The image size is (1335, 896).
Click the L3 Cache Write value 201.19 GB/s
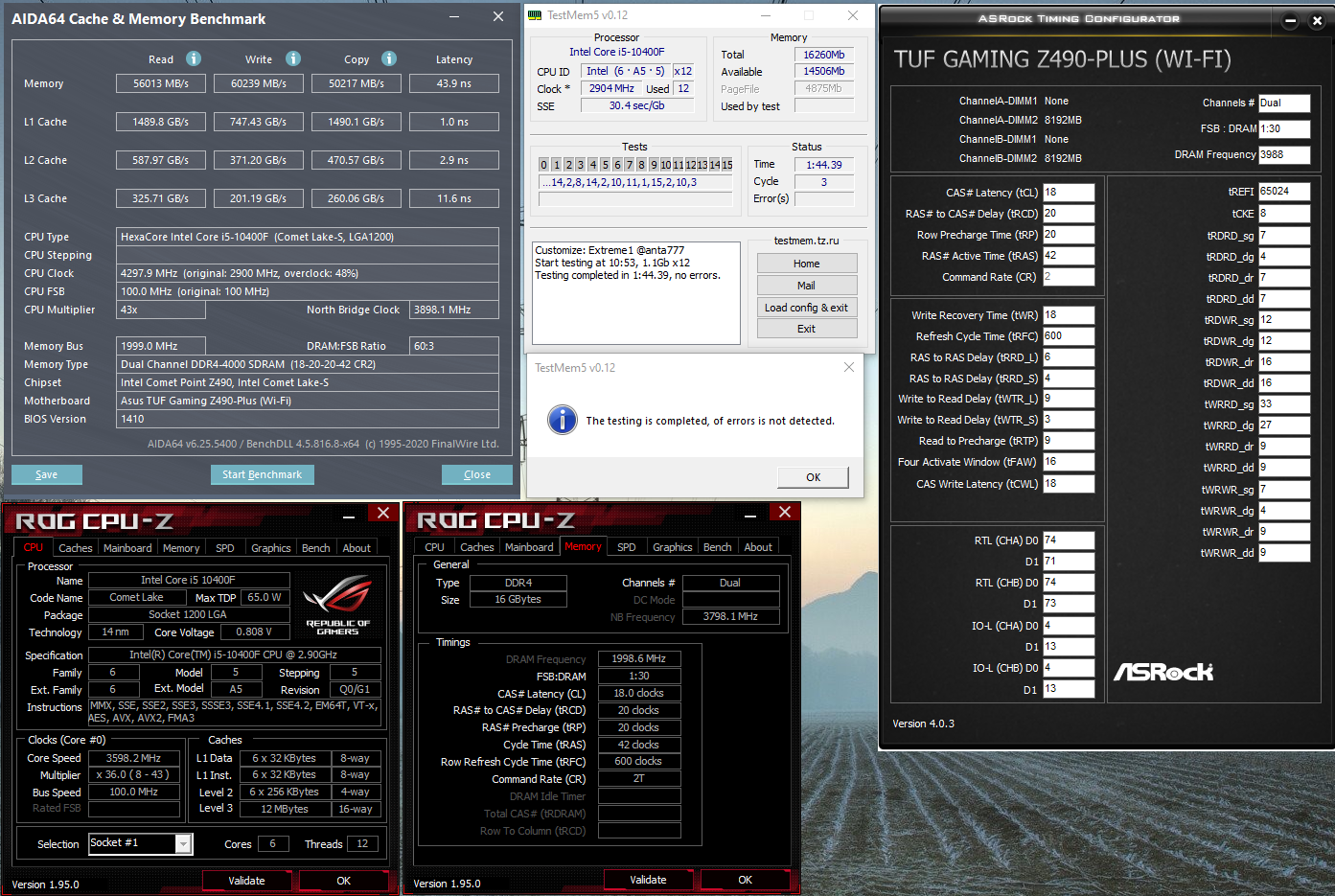259,198
